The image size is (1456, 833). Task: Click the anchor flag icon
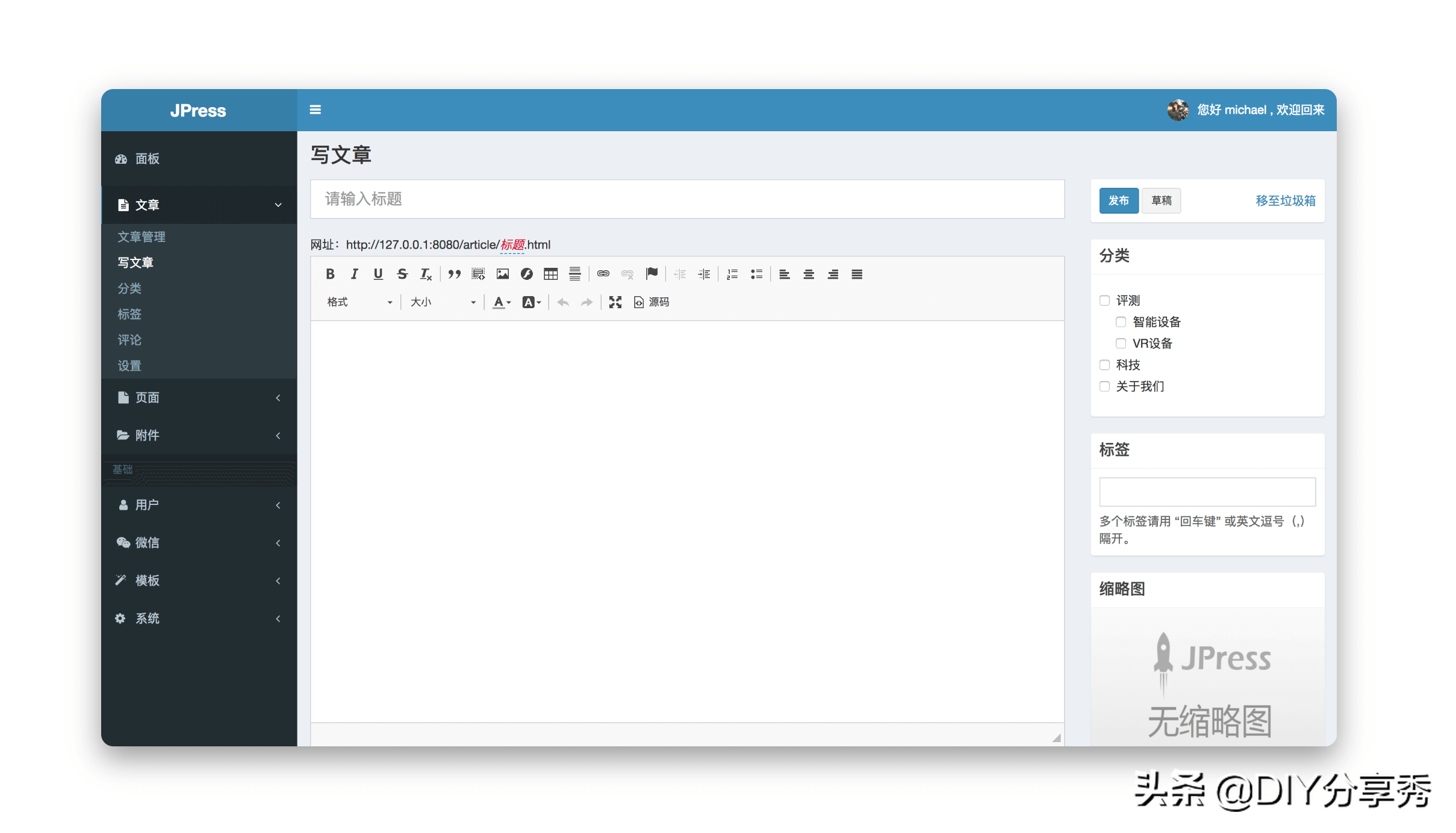[x=652, y=274]
